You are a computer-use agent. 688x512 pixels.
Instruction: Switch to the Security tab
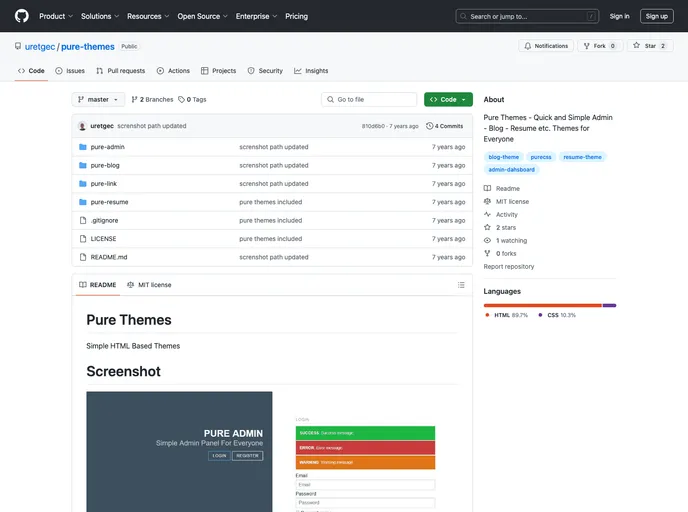265,71
